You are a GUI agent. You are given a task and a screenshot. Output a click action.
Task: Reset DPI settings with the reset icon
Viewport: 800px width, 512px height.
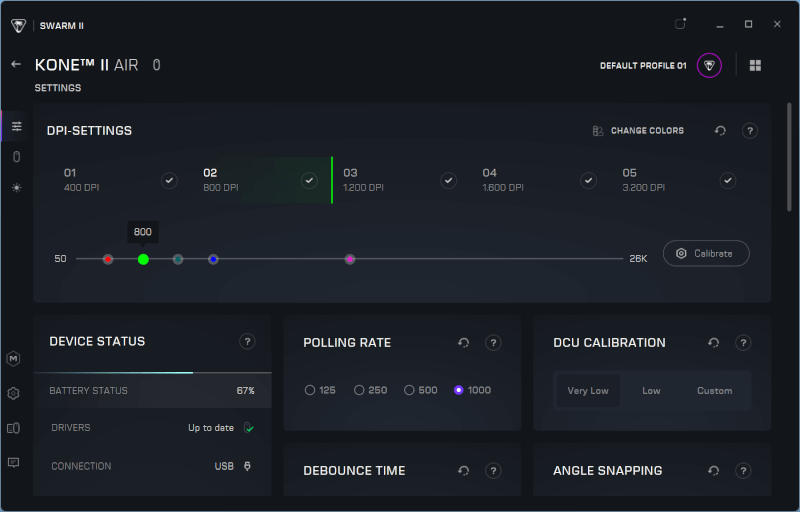(x=720, y=131)
